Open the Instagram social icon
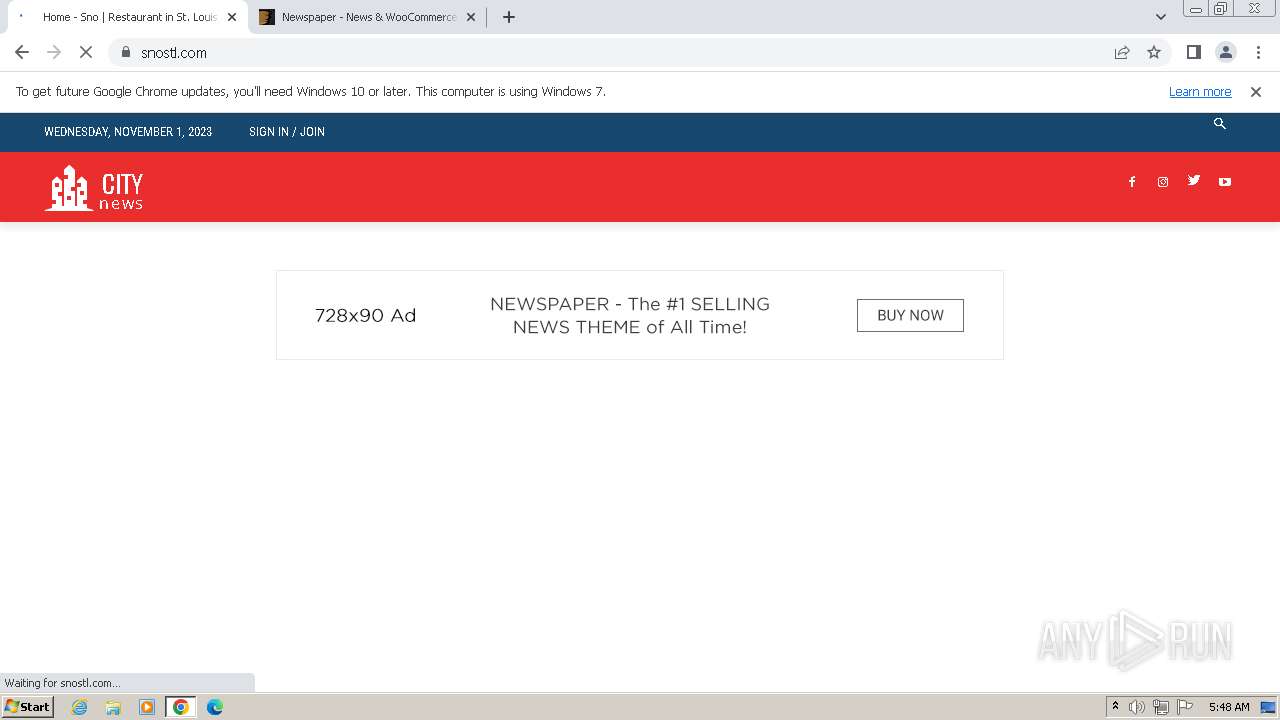 click(1163, 182)
